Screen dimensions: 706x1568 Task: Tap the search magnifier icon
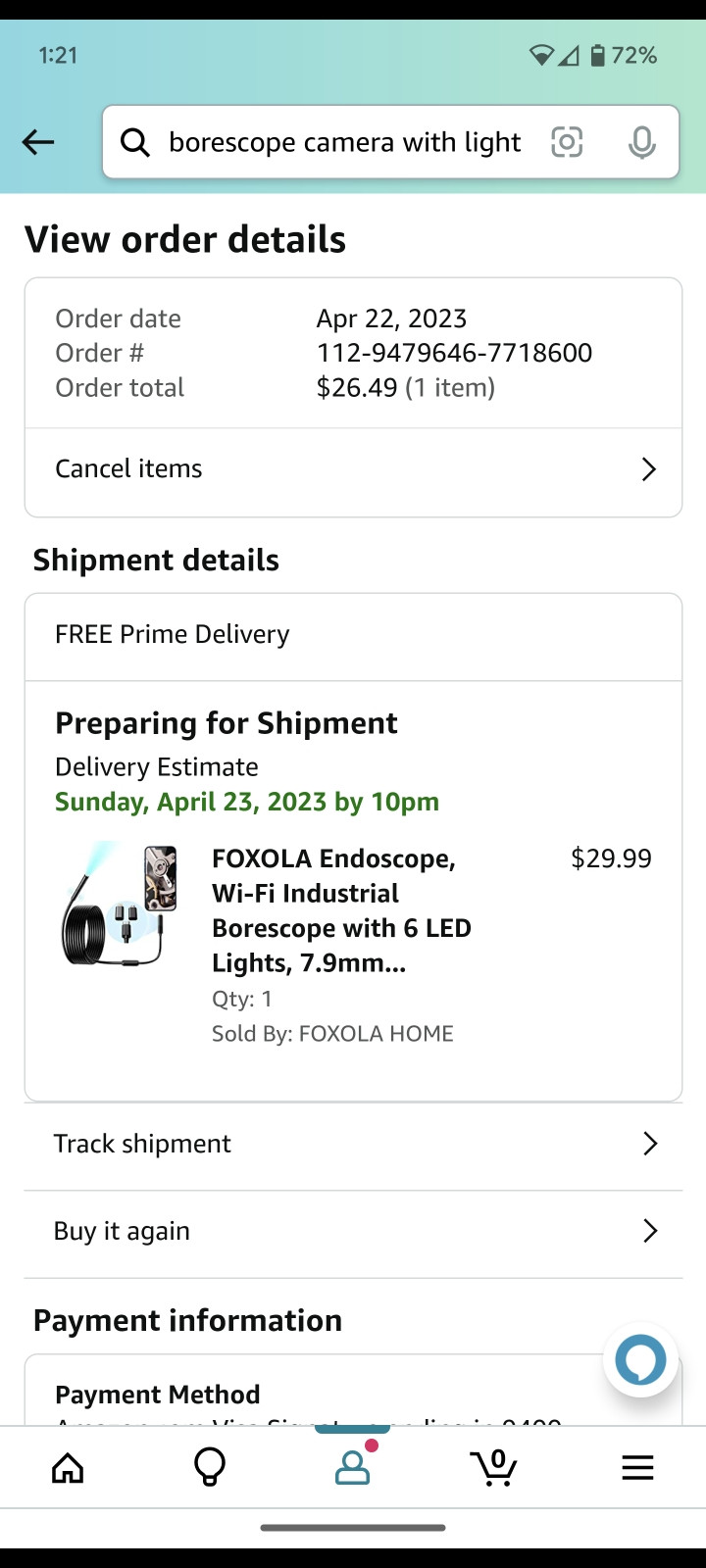point(135,143)
